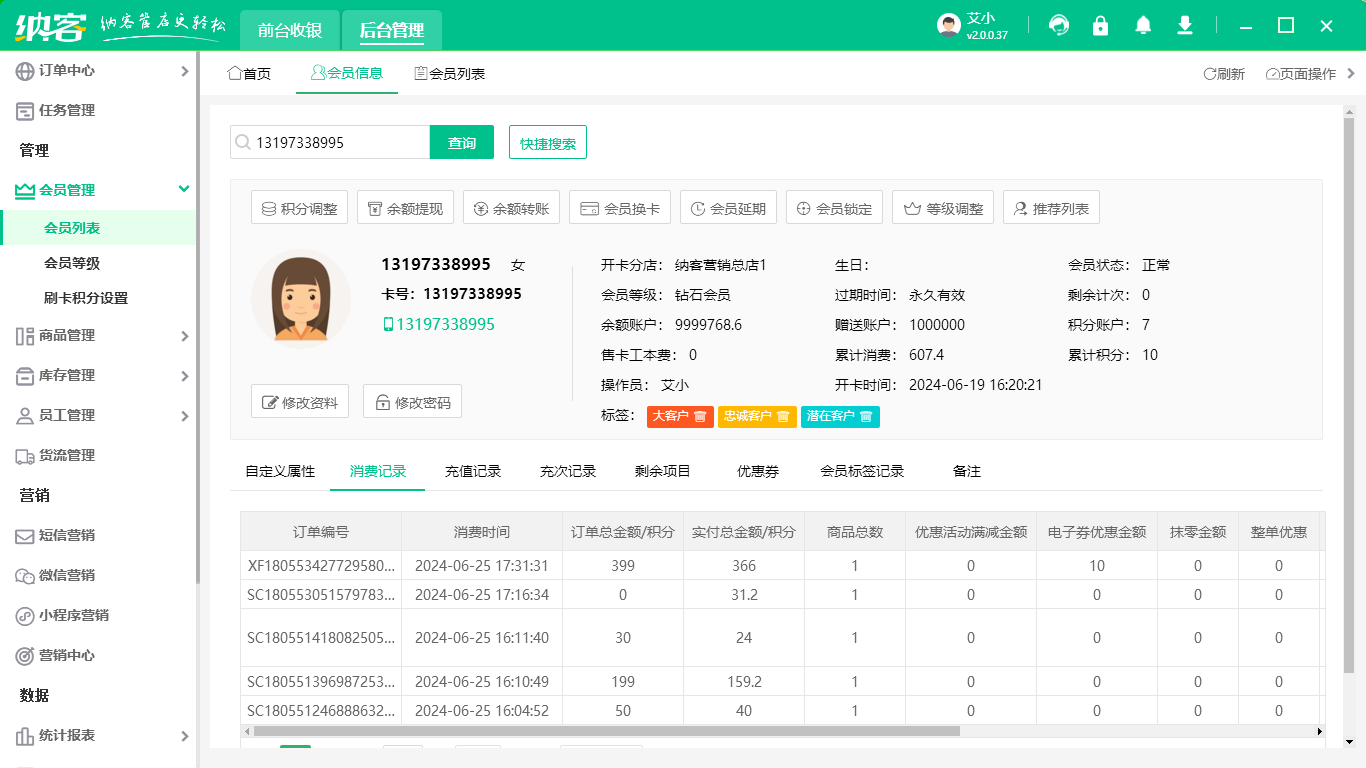
Task: Switch to the 前台收银 top tab
Action: (290, 30)
